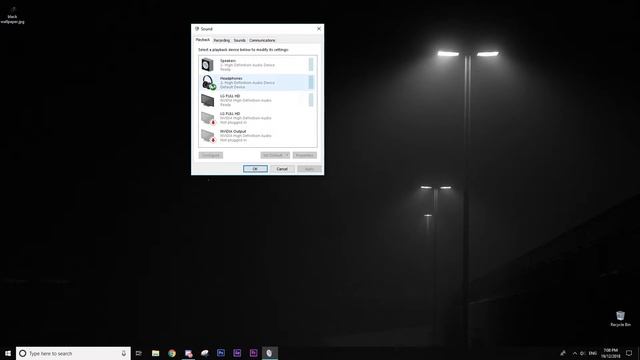640x360 pixels.
Task: Click the Speakers device name text
Action: point(228,60)
